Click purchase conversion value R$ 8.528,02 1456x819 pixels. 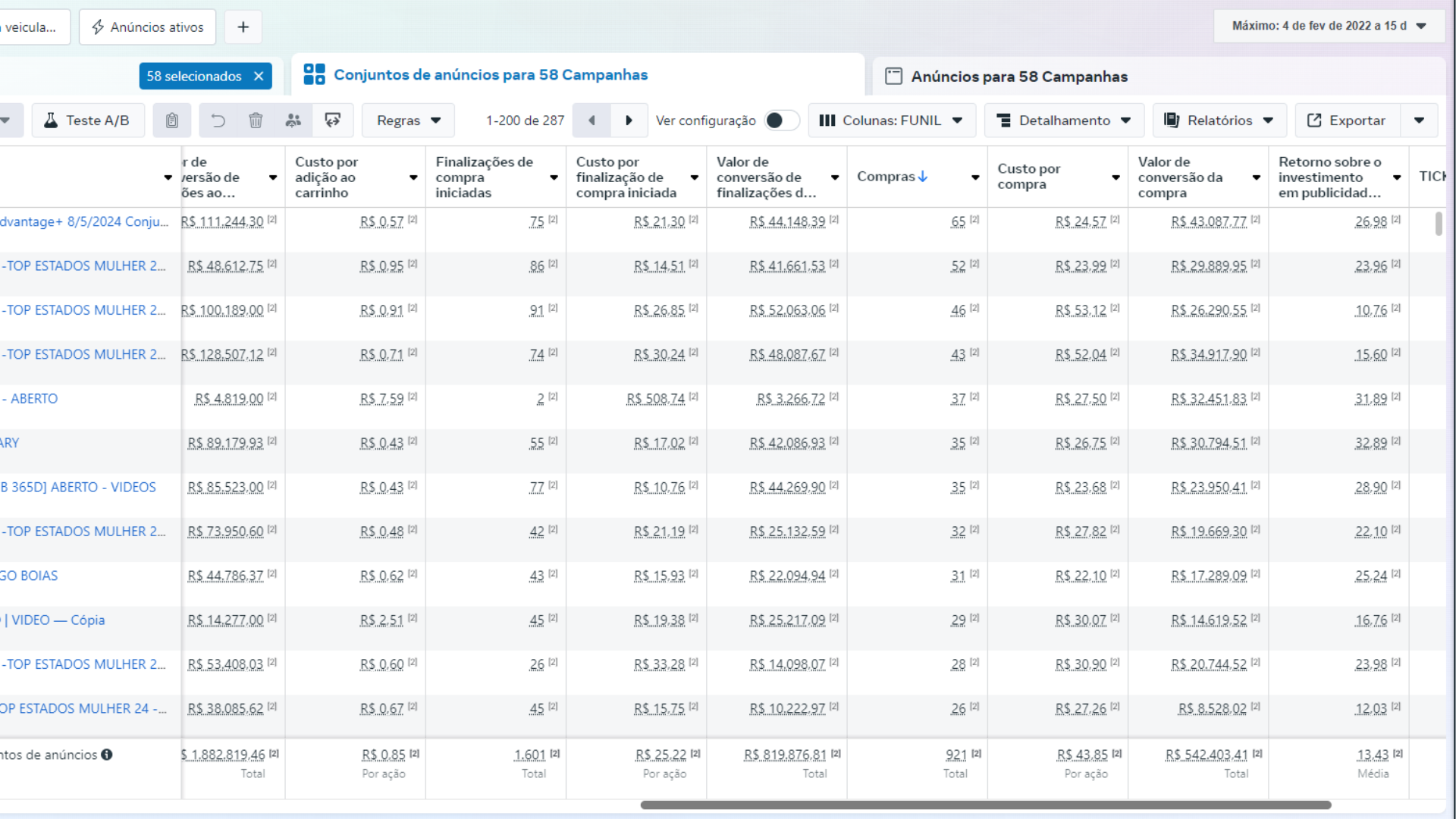(x=1212, y=709)
